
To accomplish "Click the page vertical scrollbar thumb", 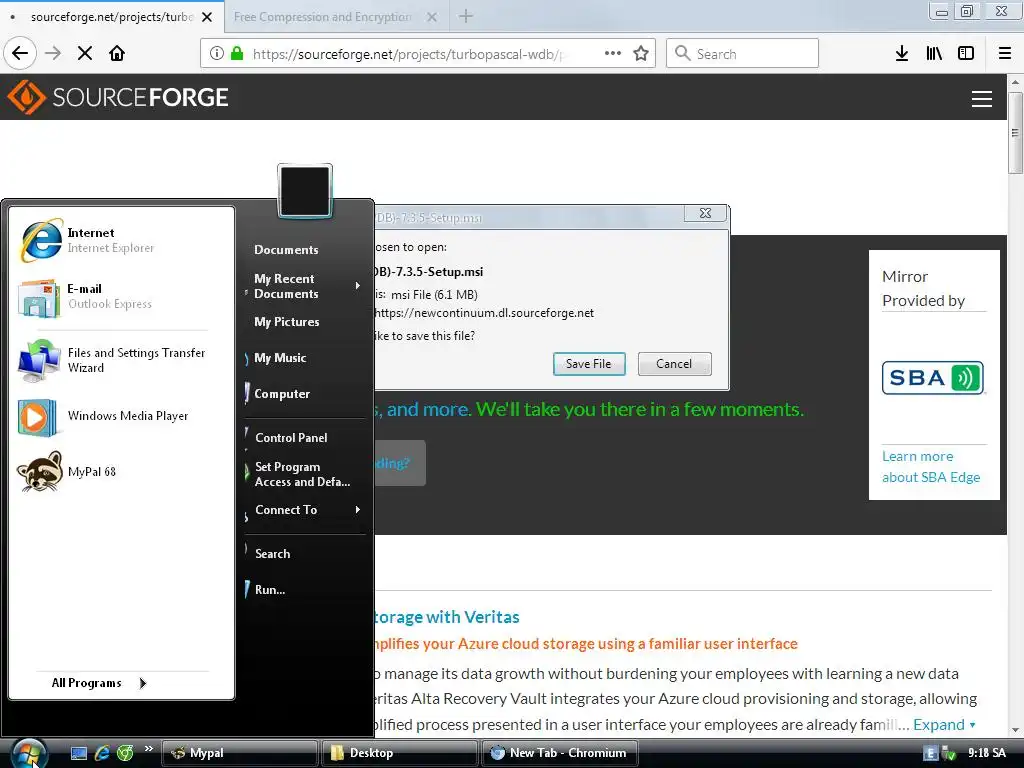I will 1015,133.
